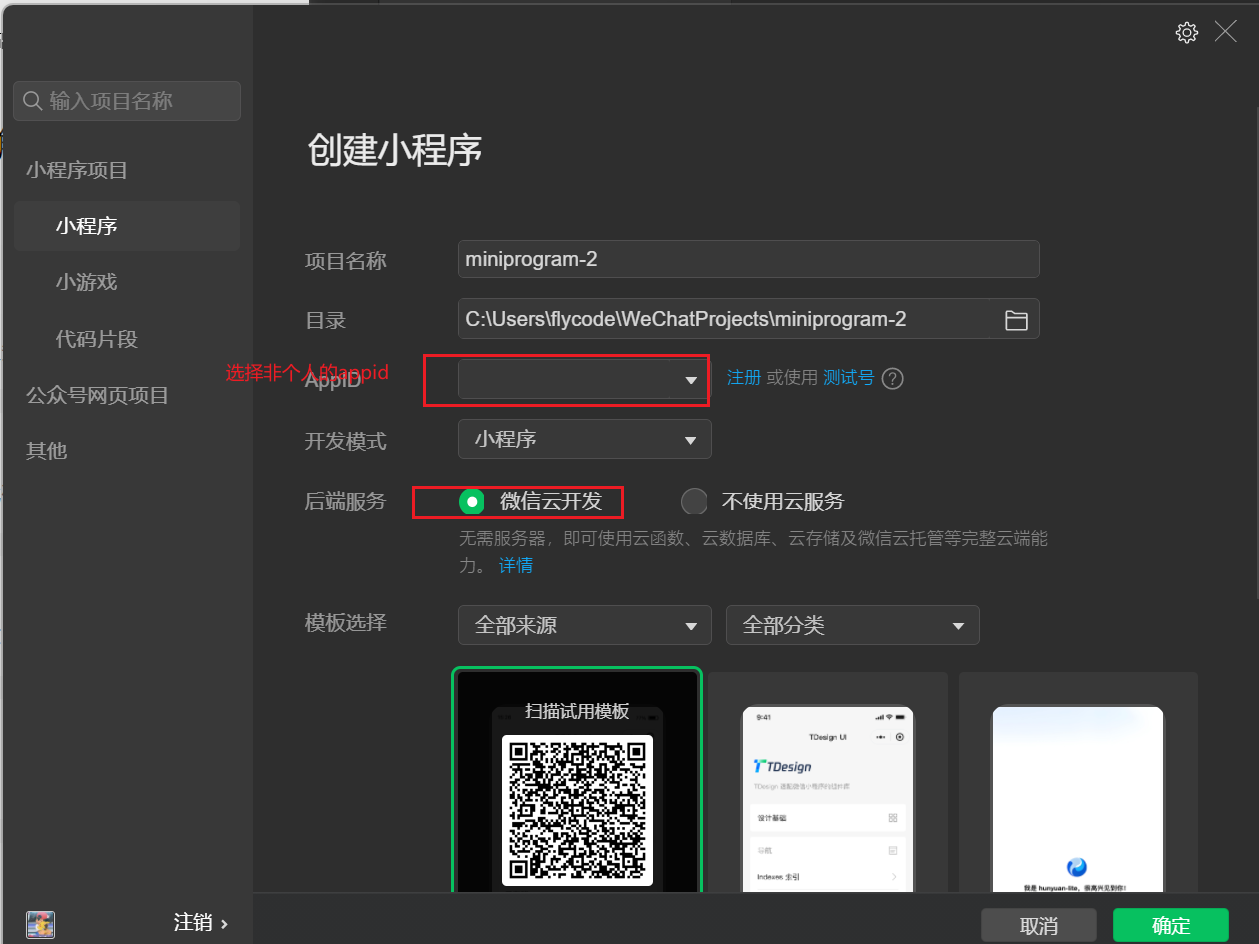
Task: Edit the 项目名称 field miniprogram-2
Action: pyautogui.click(x=749, y=259)
